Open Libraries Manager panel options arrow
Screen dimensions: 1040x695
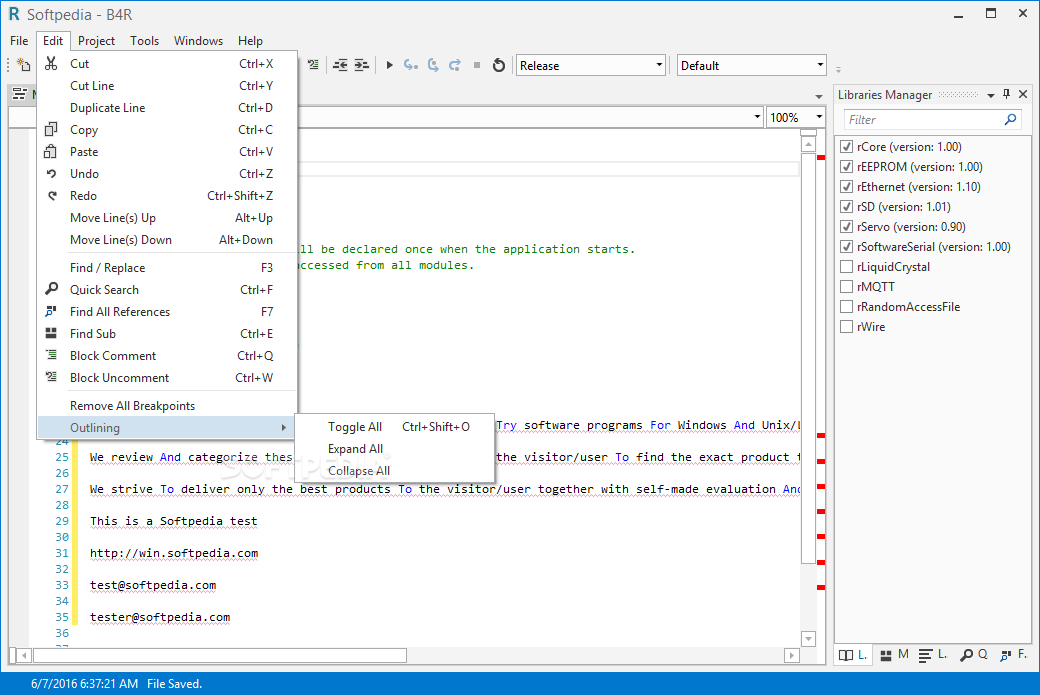click(990, 95)
